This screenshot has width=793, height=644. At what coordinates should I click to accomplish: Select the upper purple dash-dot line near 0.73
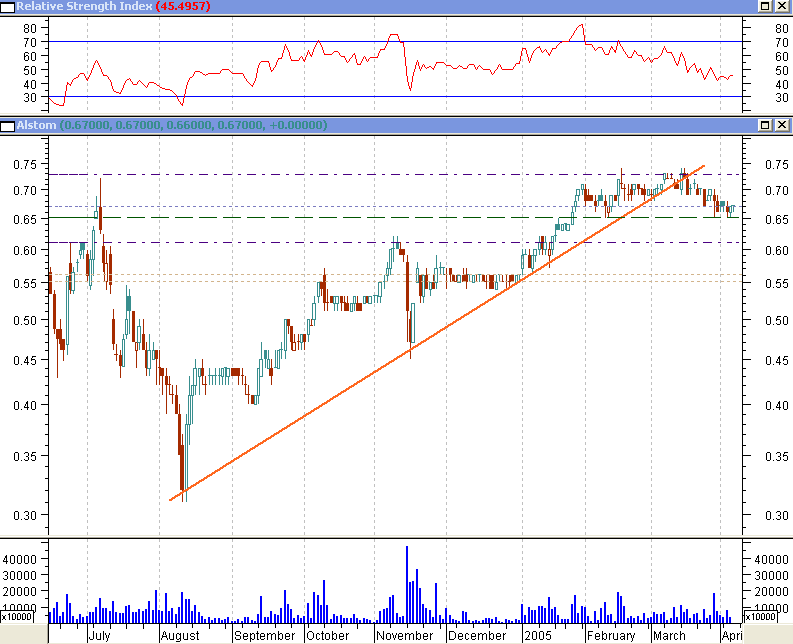(394, 175)
